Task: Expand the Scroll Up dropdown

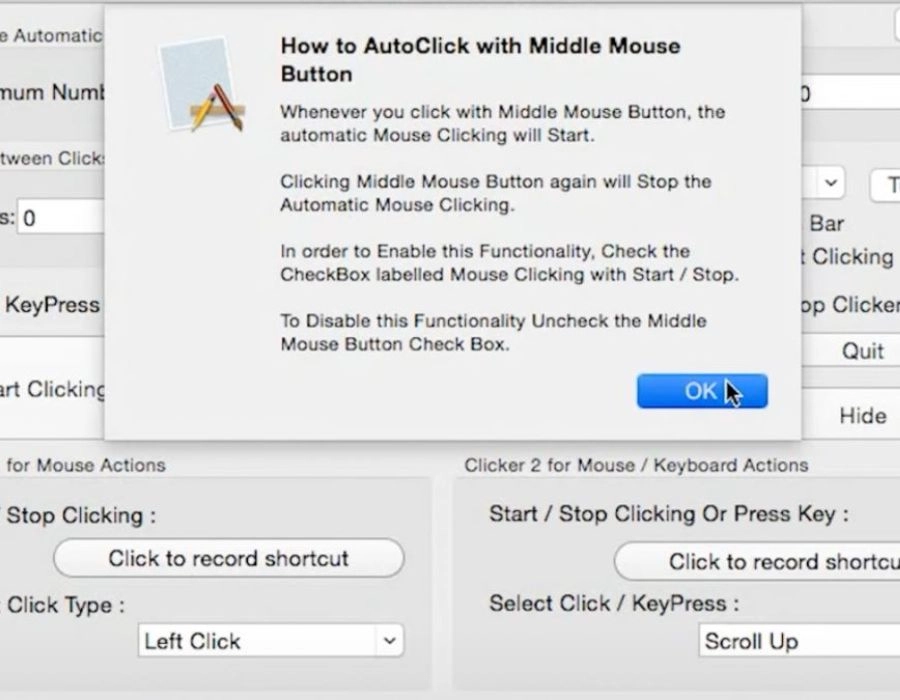Action: (x=798, y=641)
